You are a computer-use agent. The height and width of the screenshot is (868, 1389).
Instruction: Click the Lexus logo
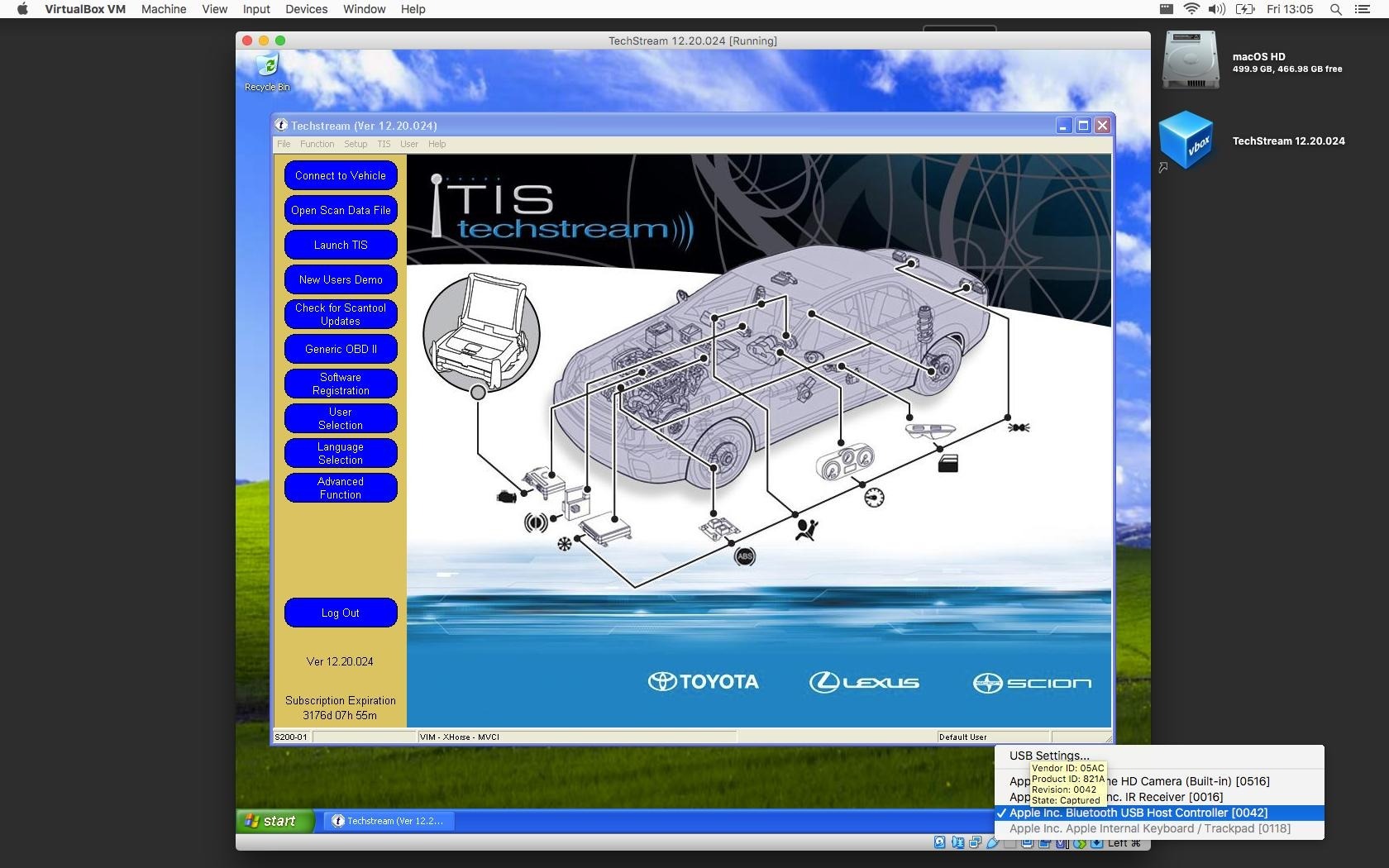tap(864, 682)
